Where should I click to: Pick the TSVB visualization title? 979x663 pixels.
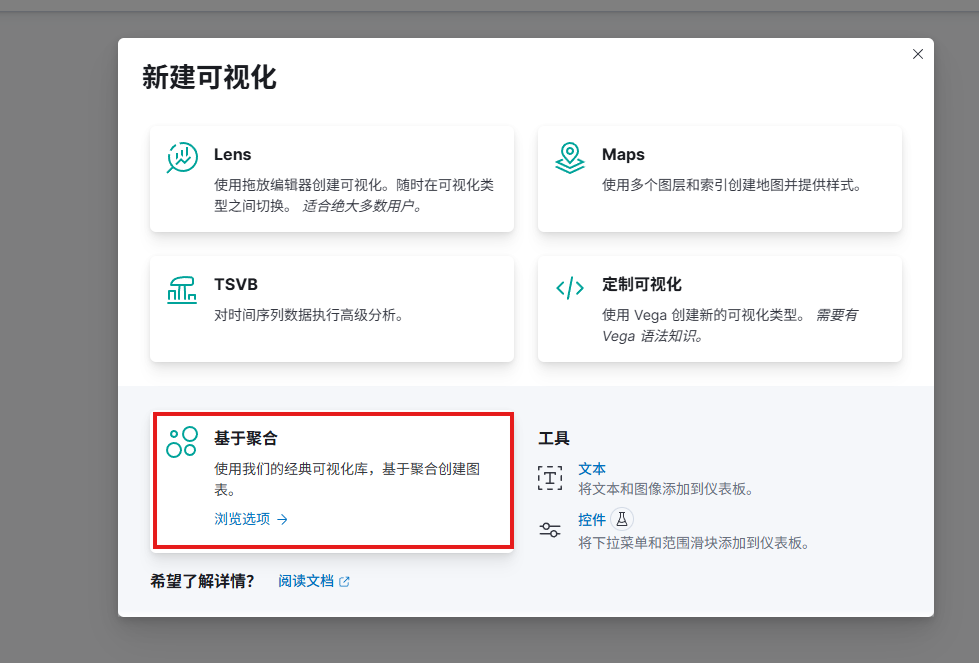point(236,284)
